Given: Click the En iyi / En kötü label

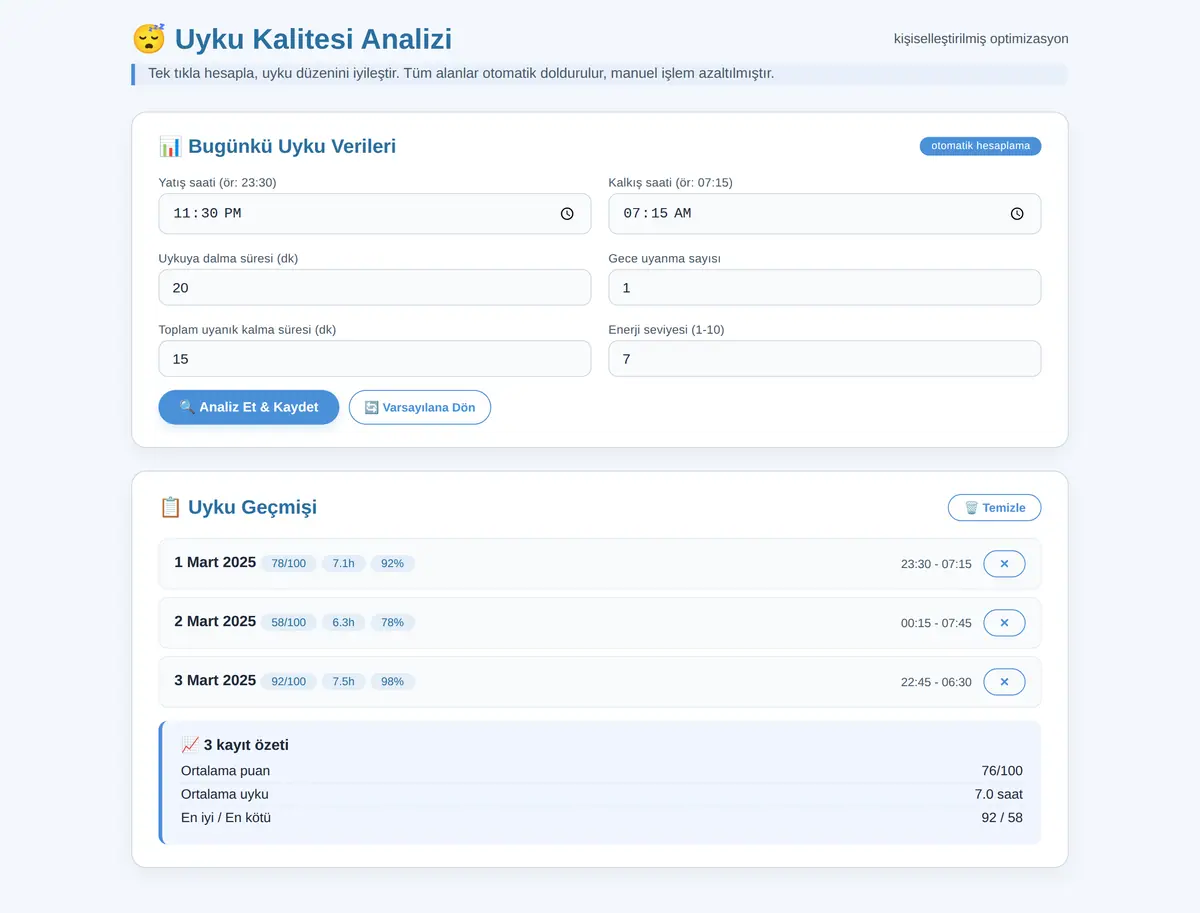Looking at the screenshot, I should point(226,818).
